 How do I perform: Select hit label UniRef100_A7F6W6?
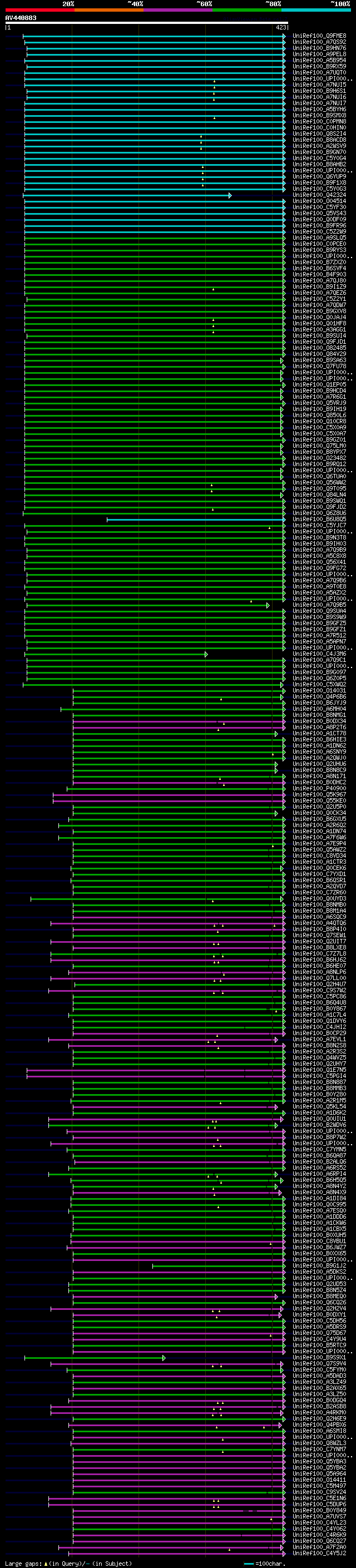click(x=319, y=837)
